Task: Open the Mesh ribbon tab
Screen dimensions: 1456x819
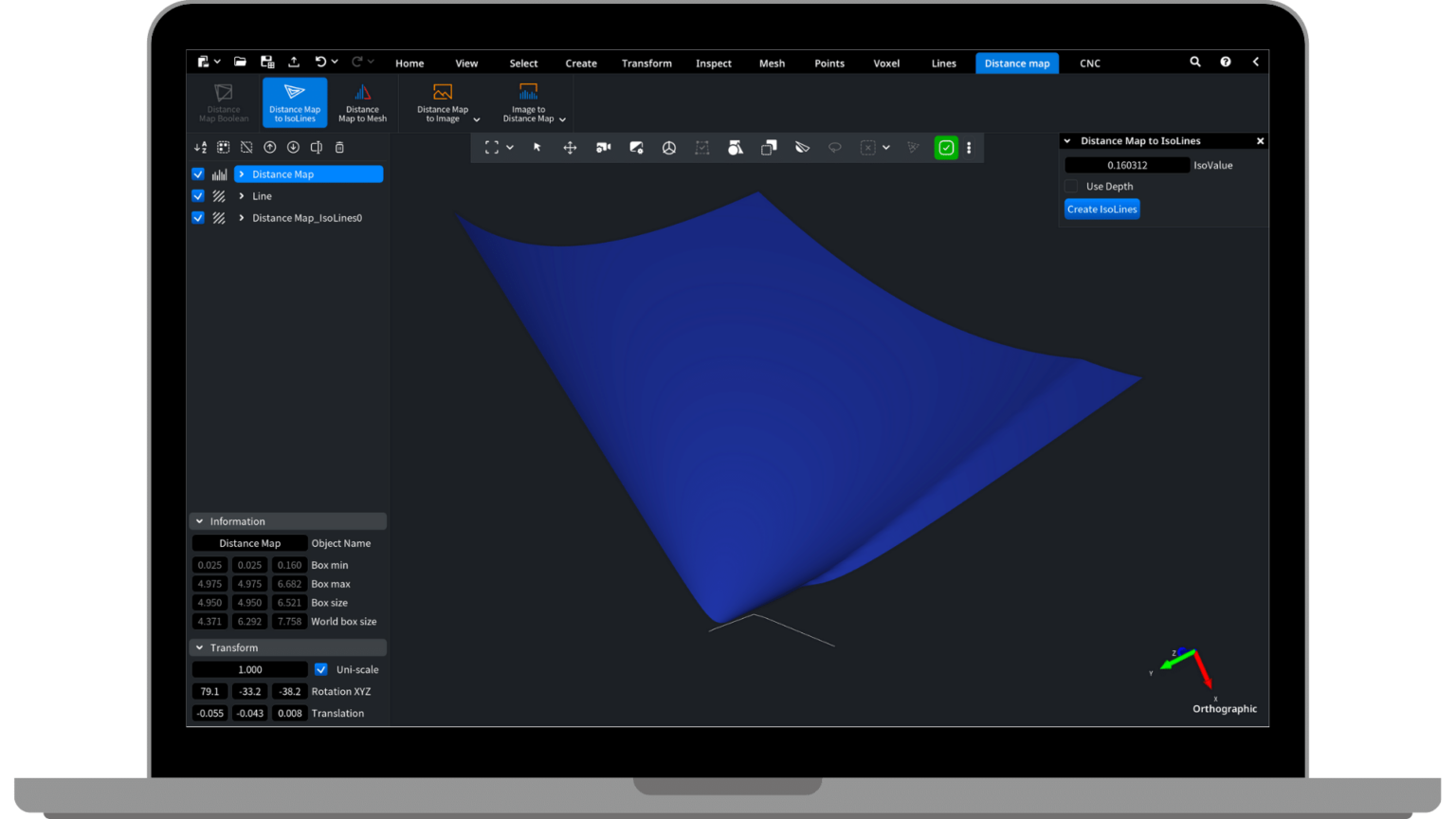Action: [772, 63]
